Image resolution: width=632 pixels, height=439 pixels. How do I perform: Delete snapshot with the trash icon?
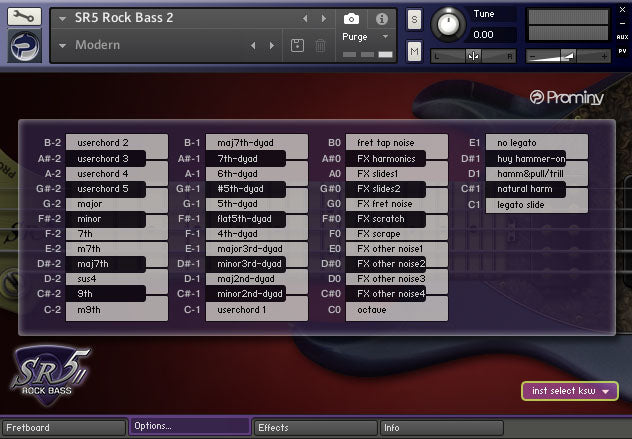[320, 45]
